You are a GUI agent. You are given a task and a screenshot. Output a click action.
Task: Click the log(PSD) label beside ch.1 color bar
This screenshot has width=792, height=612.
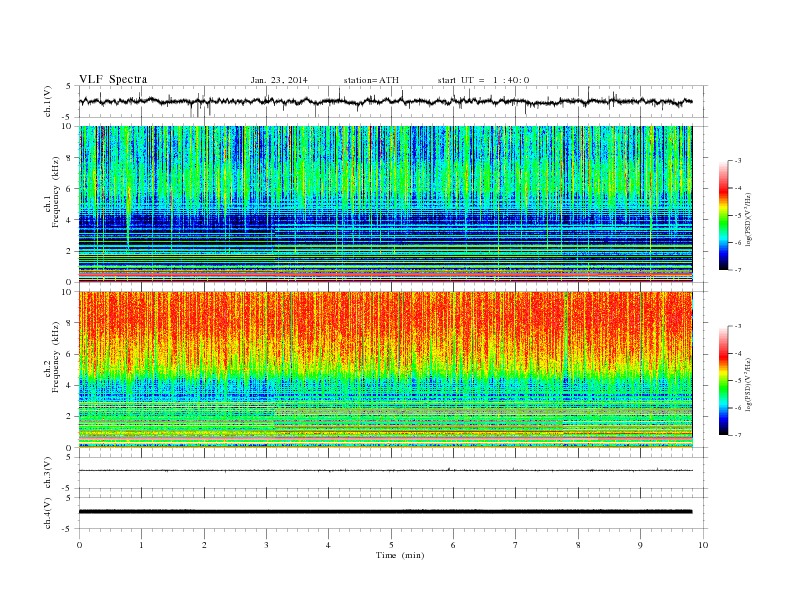749,219
